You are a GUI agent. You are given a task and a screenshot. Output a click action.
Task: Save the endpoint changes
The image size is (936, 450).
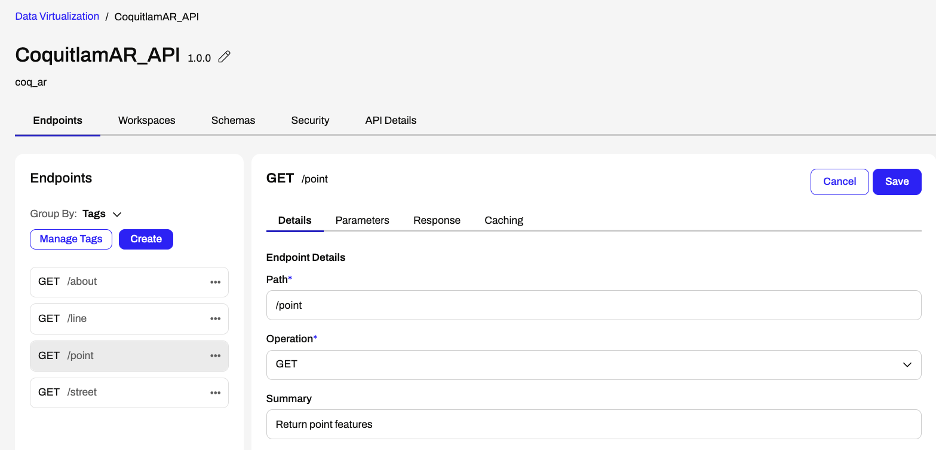pyautogui.click(x=897, y=181)
